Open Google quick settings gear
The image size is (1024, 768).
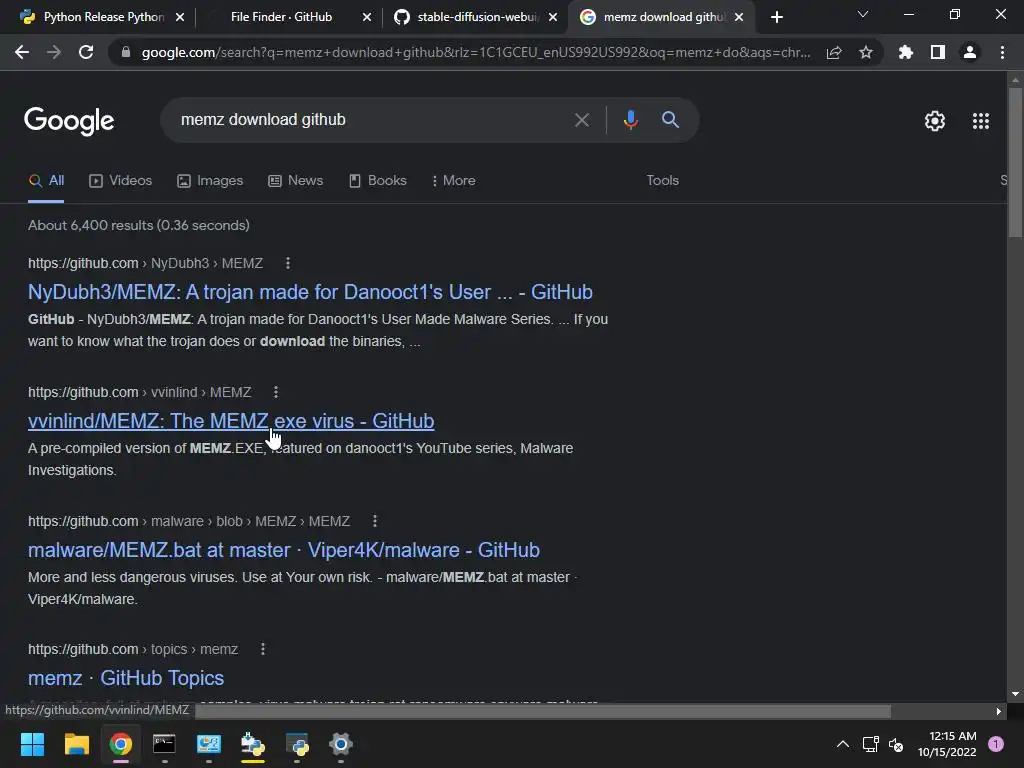[x=935, y=121]
